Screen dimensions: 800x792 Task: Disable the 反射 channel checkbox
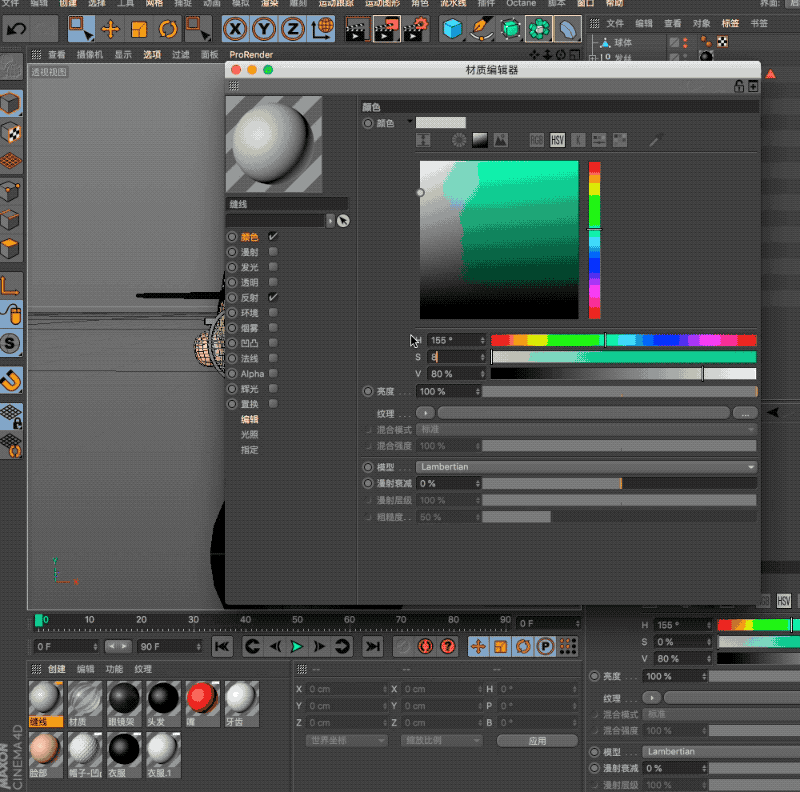point(273,298)
